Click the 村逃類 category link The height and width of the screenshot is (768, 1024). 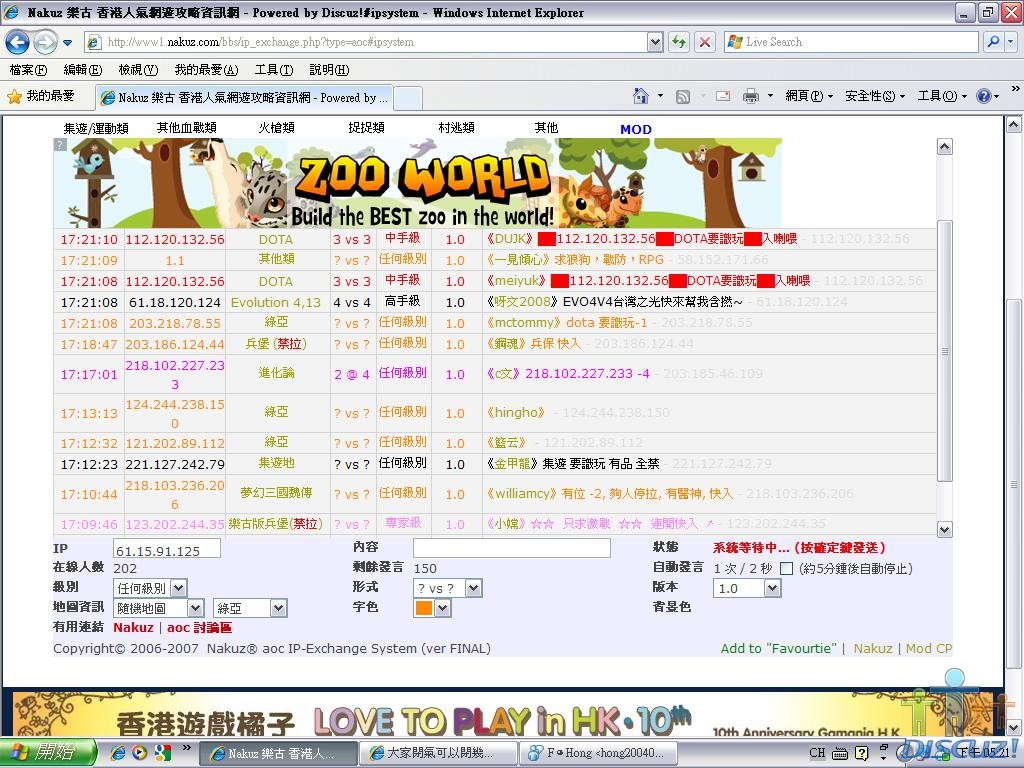[456, 127]
